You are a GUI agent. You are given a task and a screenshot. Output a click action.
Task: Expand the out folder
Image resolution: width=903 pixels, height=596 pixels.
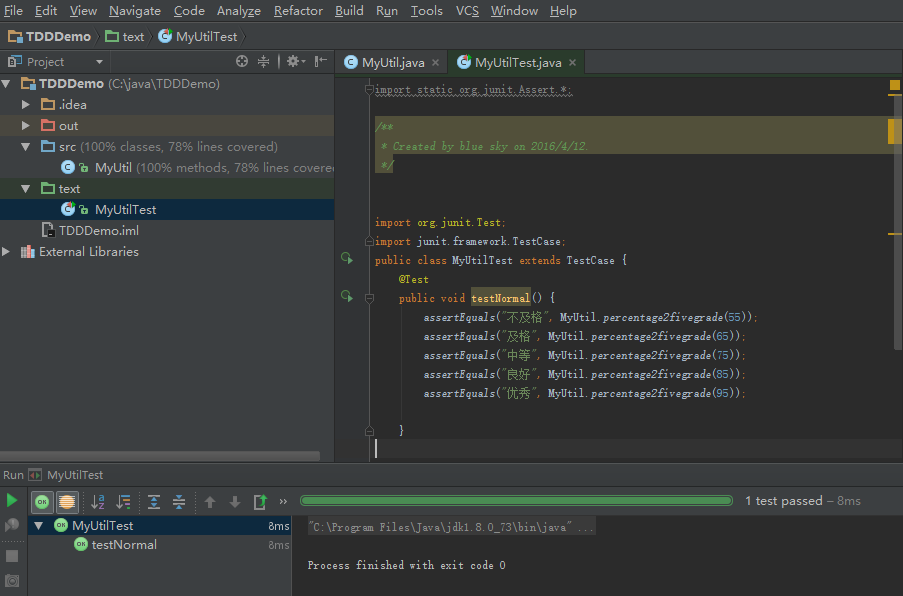26,126
